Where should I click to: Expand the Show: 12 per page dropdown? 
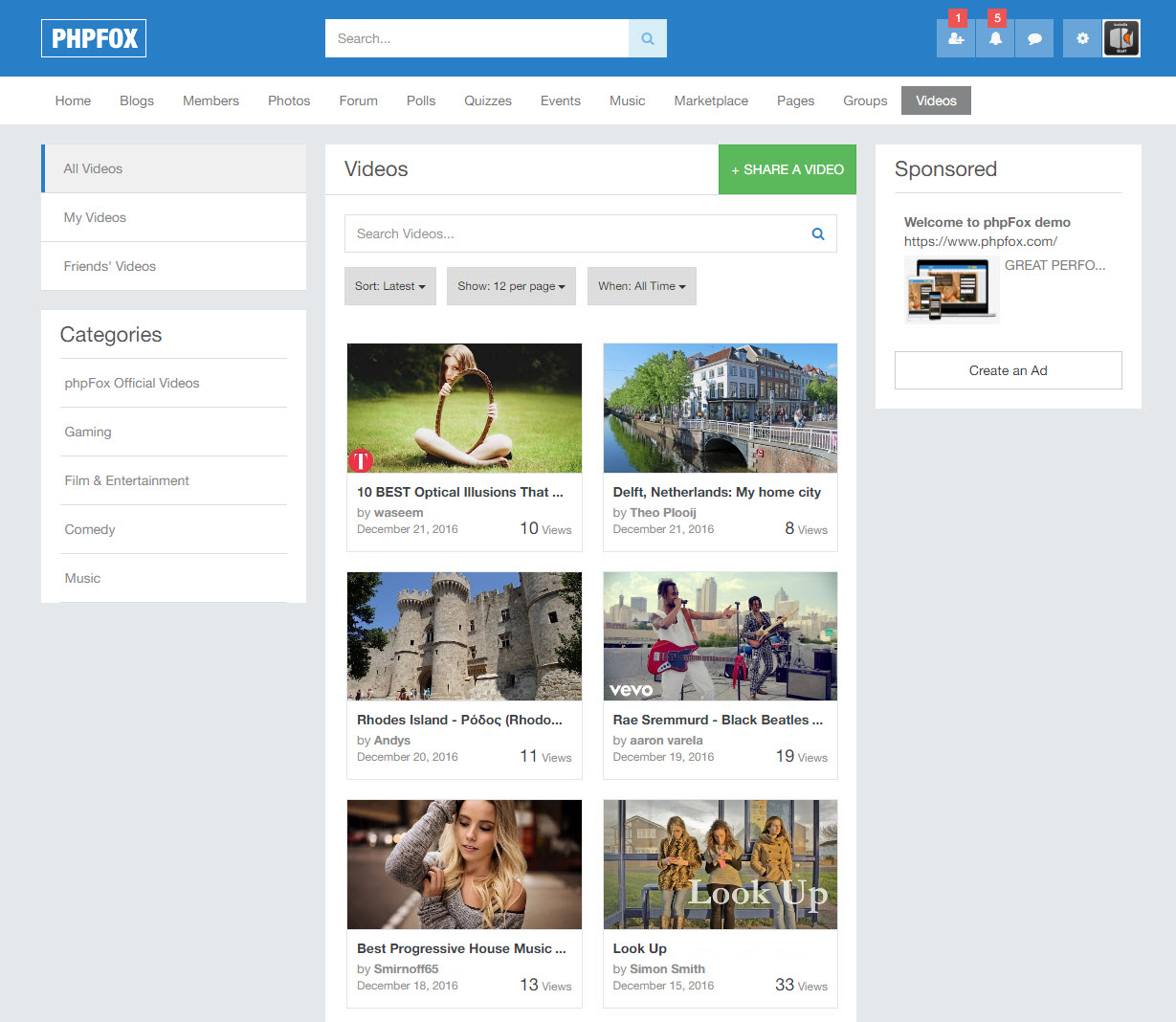point(511,285)
